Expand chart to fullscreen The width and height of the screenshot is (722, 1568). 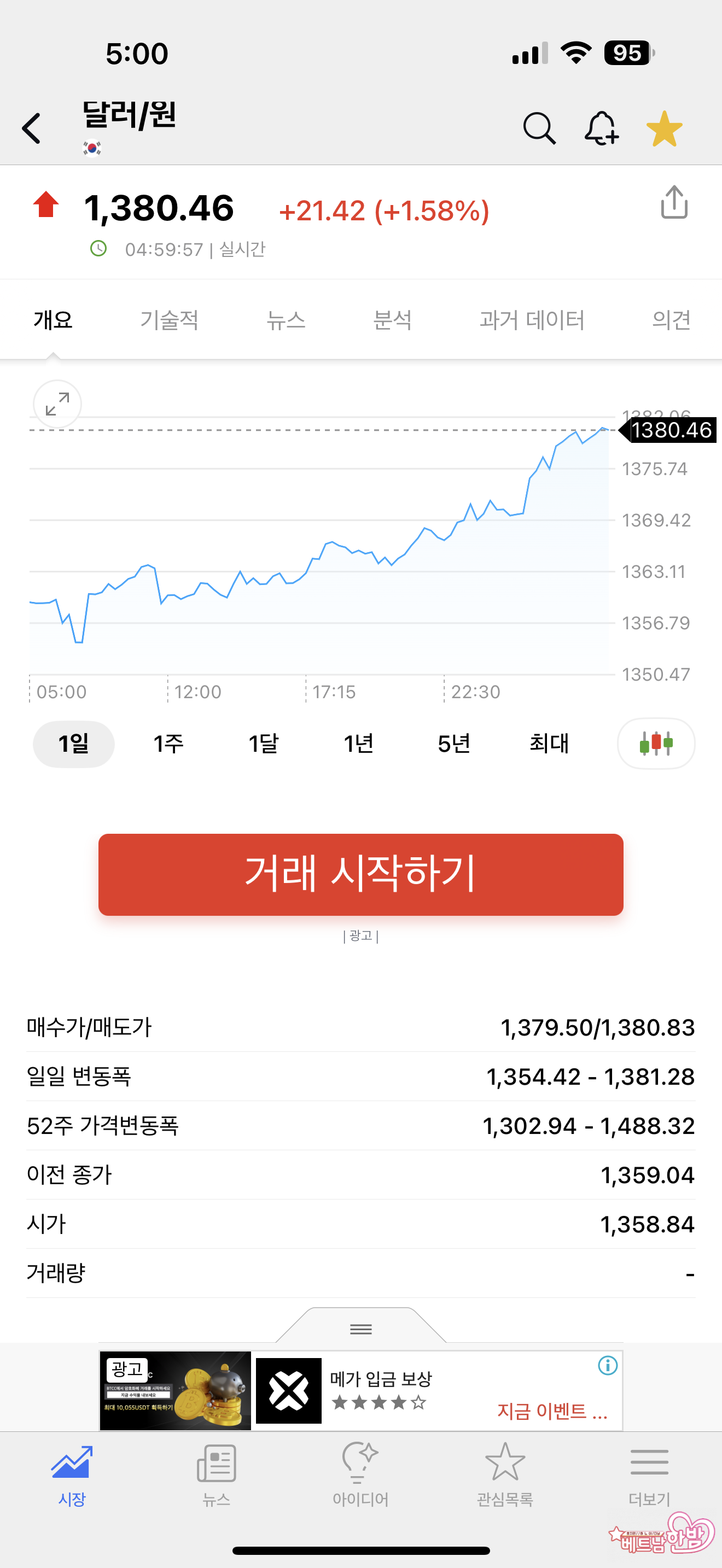[x=57, y=404]
